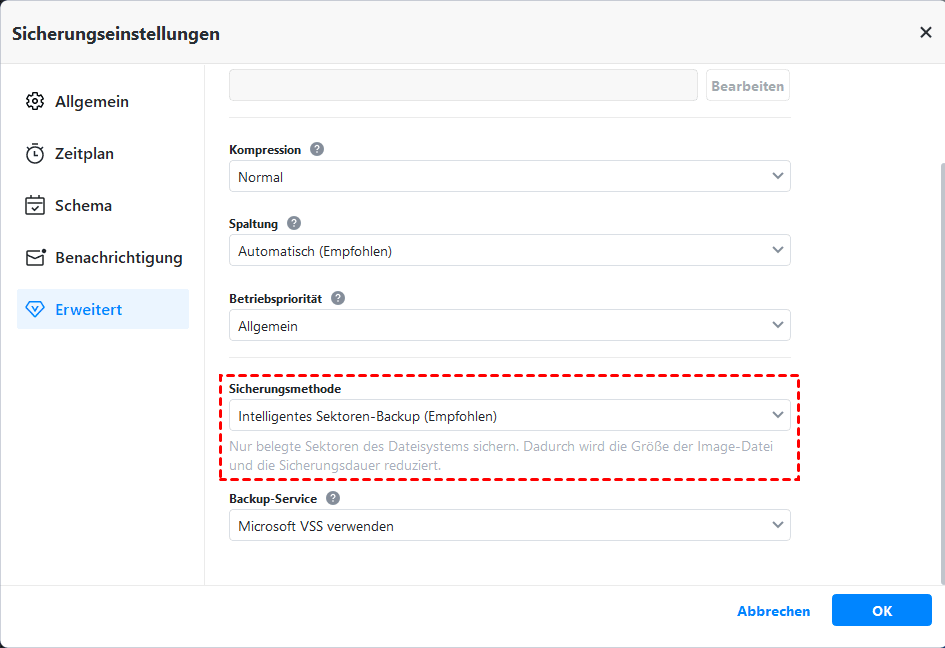Expand the Spaltung dropdown
The height and width of the screenshot is (648, 945).
click(509, 251)
